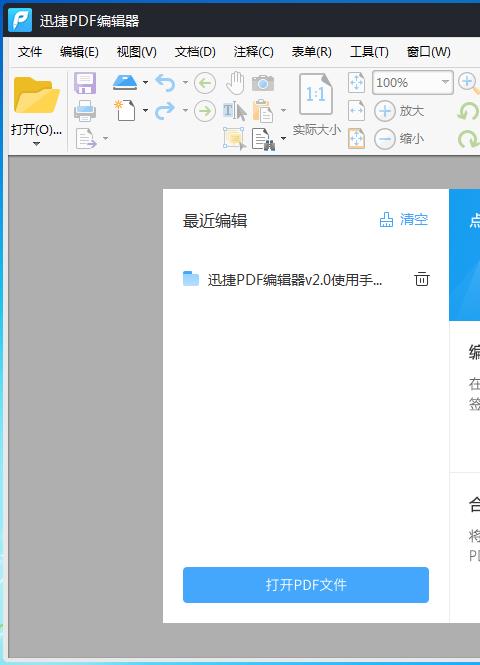Click the fit page icon
The image size is (480, 665).
click(356, 82)
